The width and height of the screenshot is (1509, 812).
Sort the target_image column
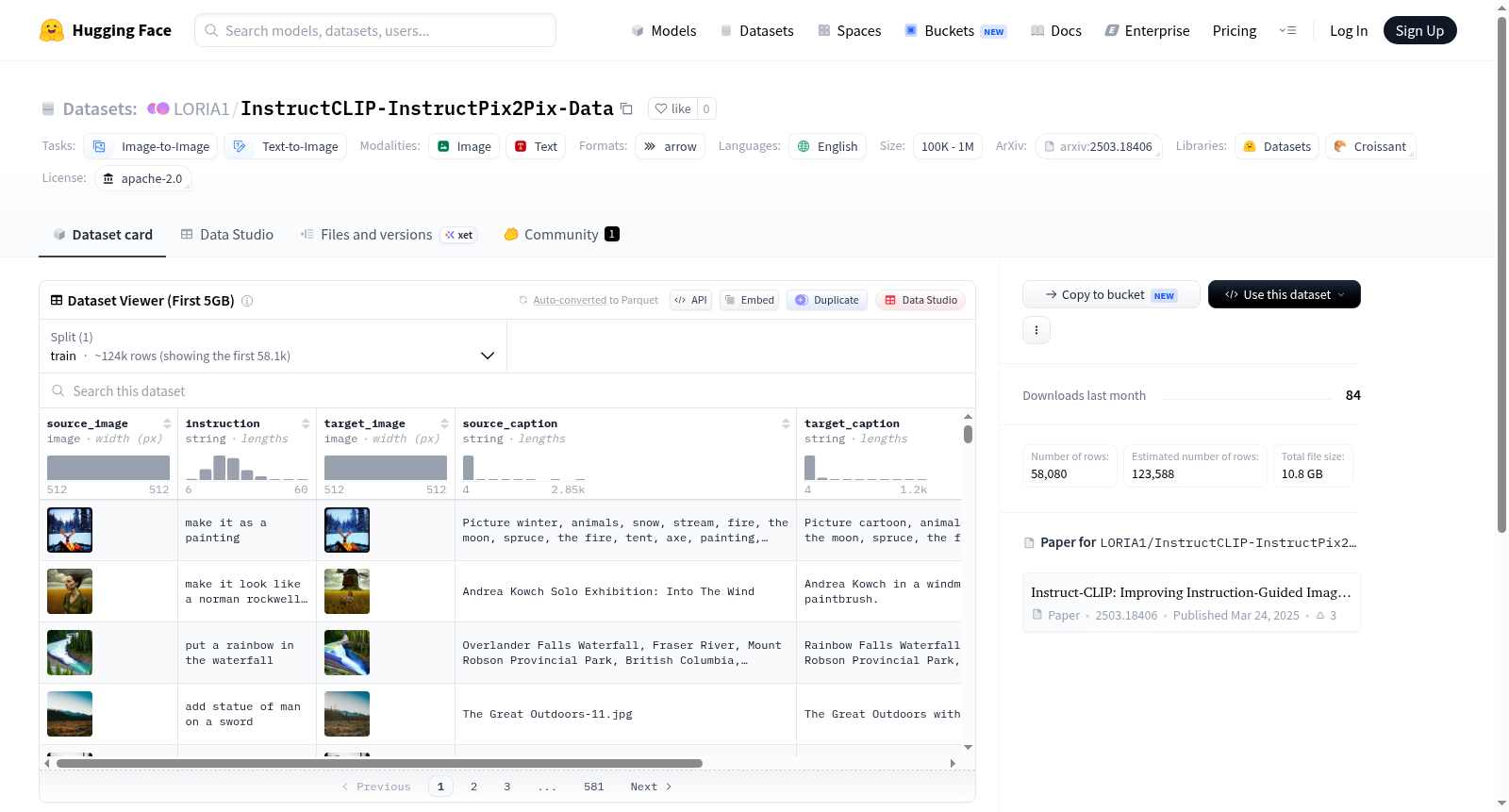(444, 423)
